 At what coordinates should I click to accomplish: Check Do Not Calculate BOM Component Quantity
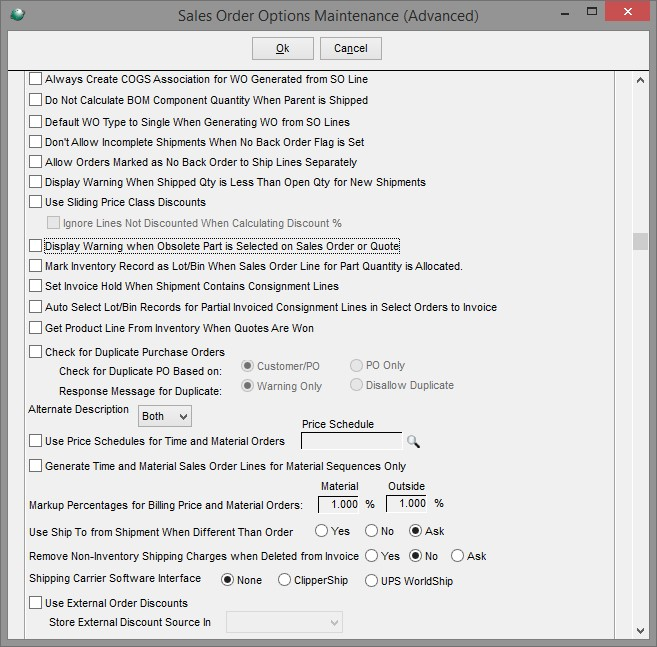[36, 100]
